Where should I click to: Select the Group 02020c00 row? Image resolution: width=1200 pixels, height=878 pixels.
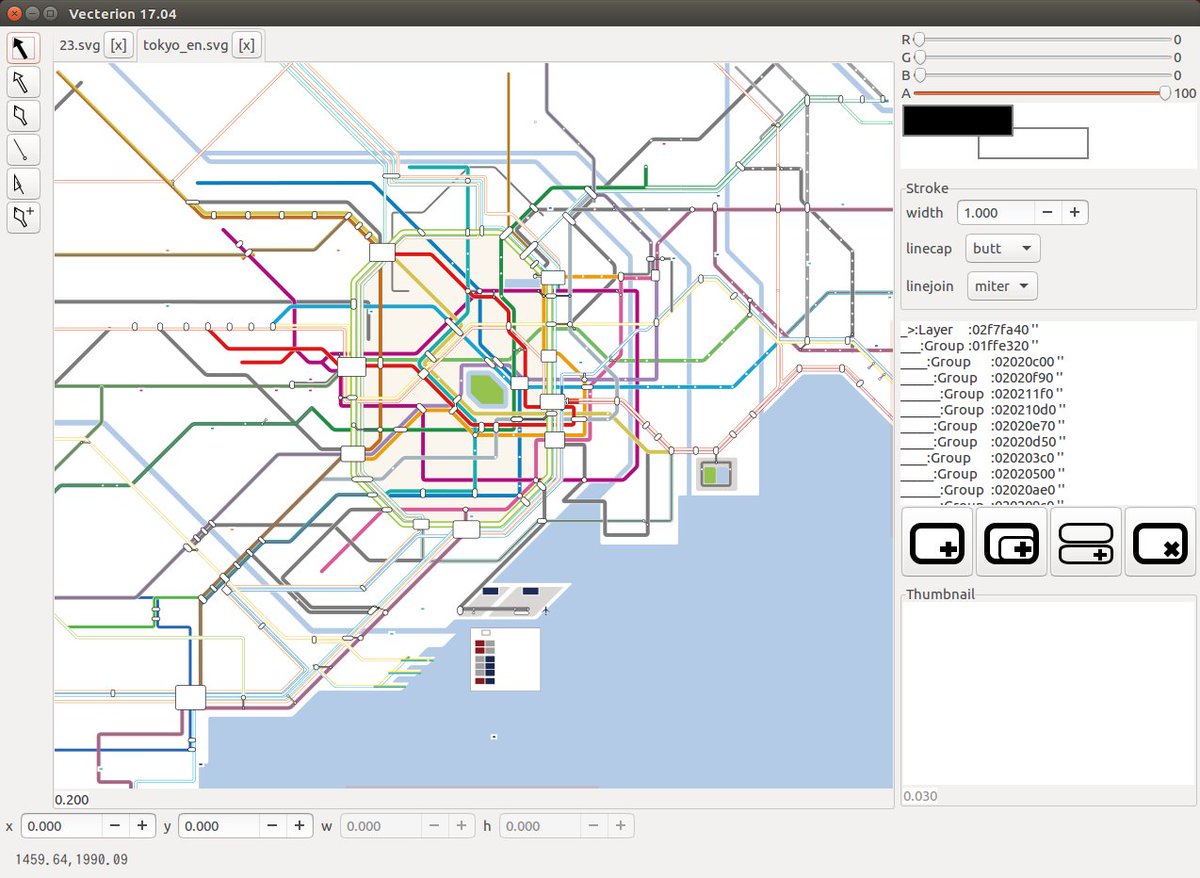pyautogui.click(x=1048, y=362)
